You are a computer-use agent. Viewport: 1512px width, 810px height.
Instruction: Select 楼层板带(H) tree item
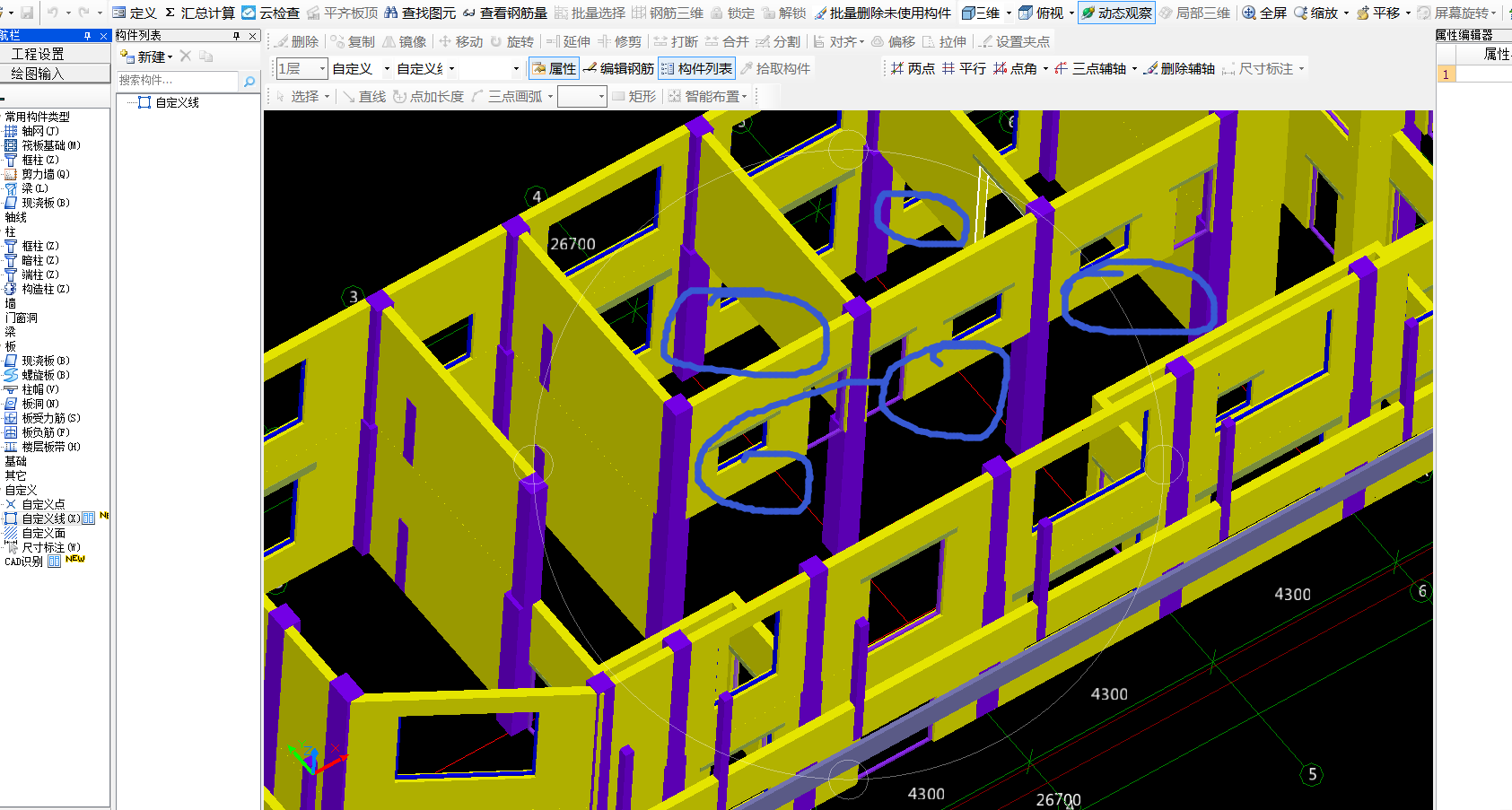tap(42, 447)
